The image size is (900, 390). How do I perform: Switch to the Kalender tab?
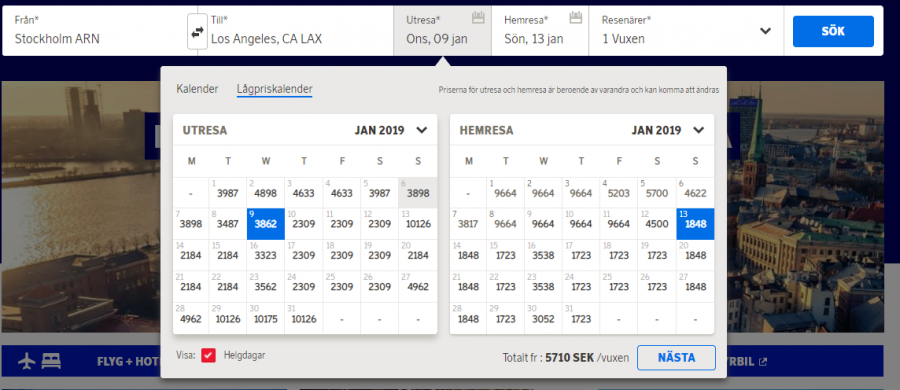pyautogui.click(x=197, y=89)
